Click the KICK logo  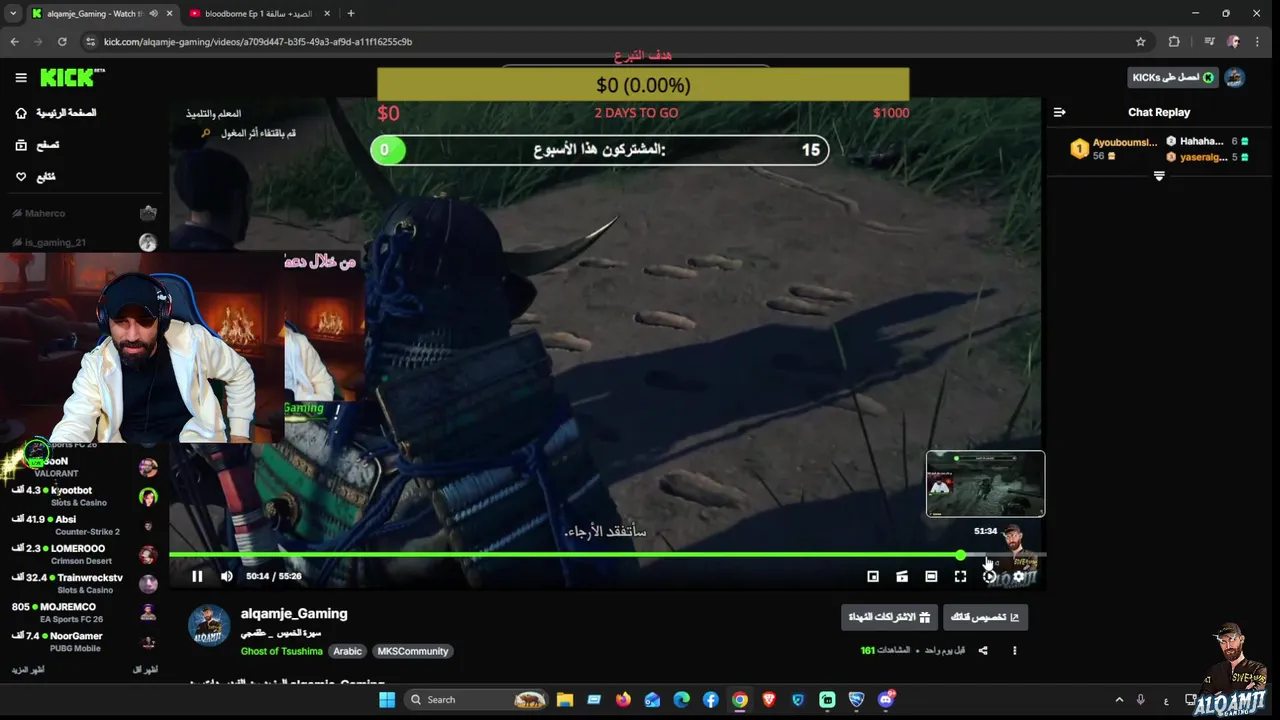[72, 77]
